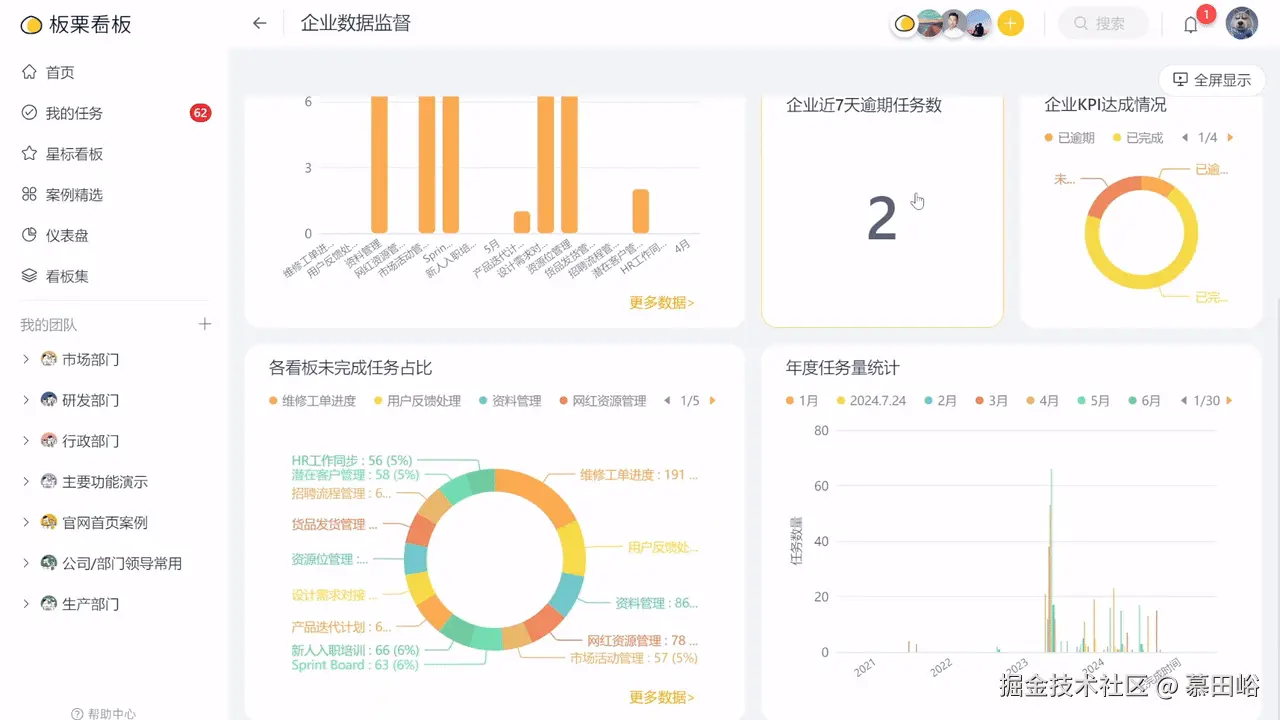Go to next KPI legend page 1/4
The height and width of the screenshot is (720, 1280).
pyautogui.click(x=1230, y=138)
